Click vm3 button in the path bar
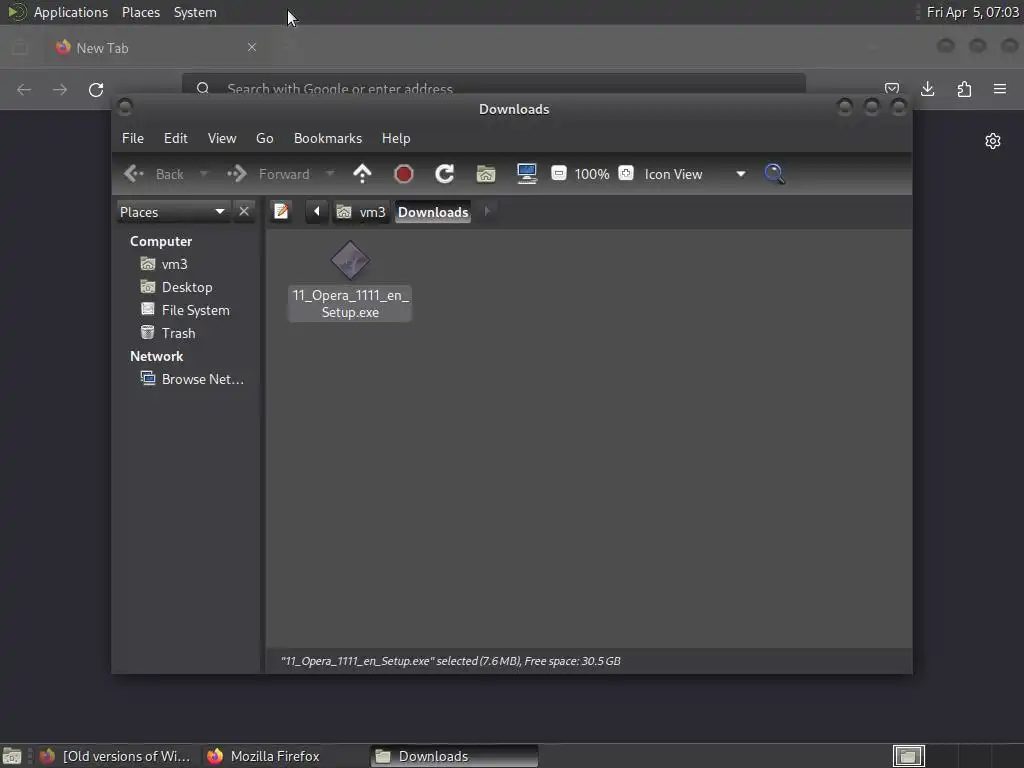This screenshot has width=1024, height=768. (361, 212)
